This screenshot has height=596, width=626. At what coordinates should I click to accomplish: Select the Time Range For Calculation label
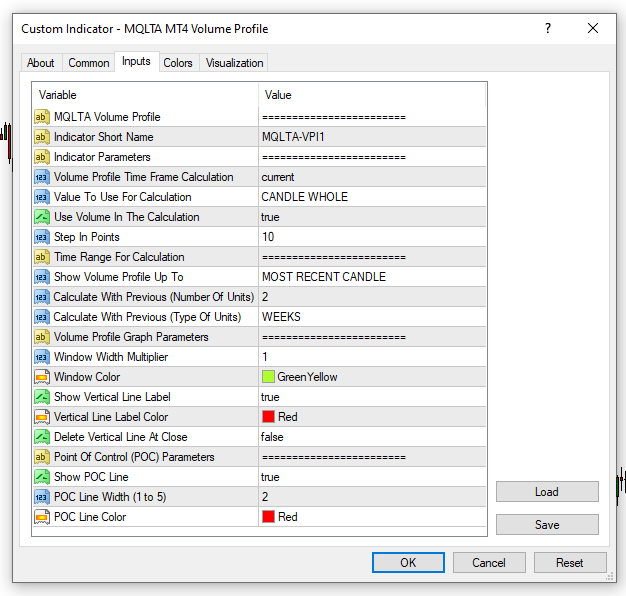[x=119, y=257]
